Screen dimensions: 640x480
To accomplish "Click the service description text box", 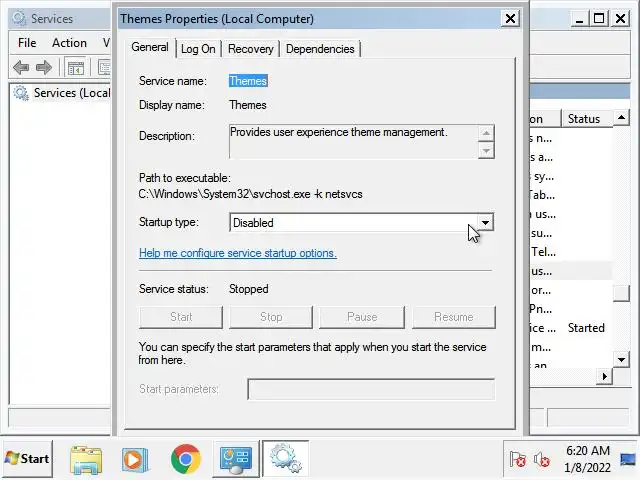I will coord(353,142).
